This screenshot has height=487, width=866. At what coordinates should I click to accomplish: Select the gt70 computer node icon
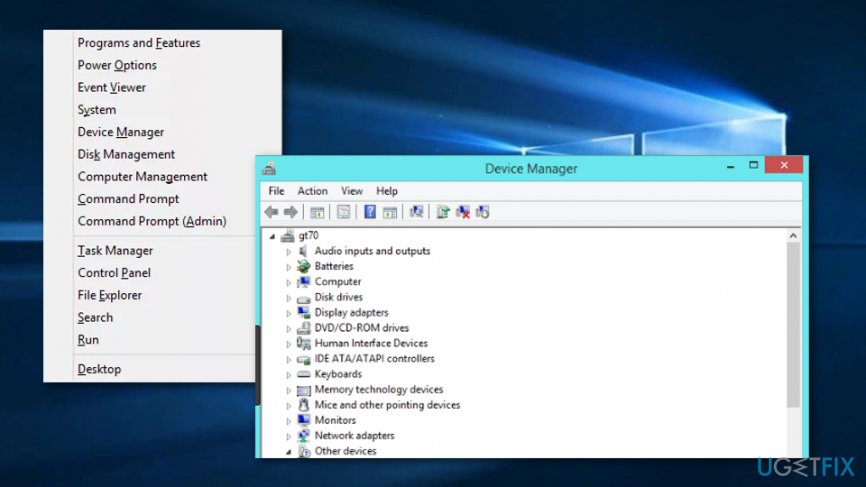pos(287,236)
